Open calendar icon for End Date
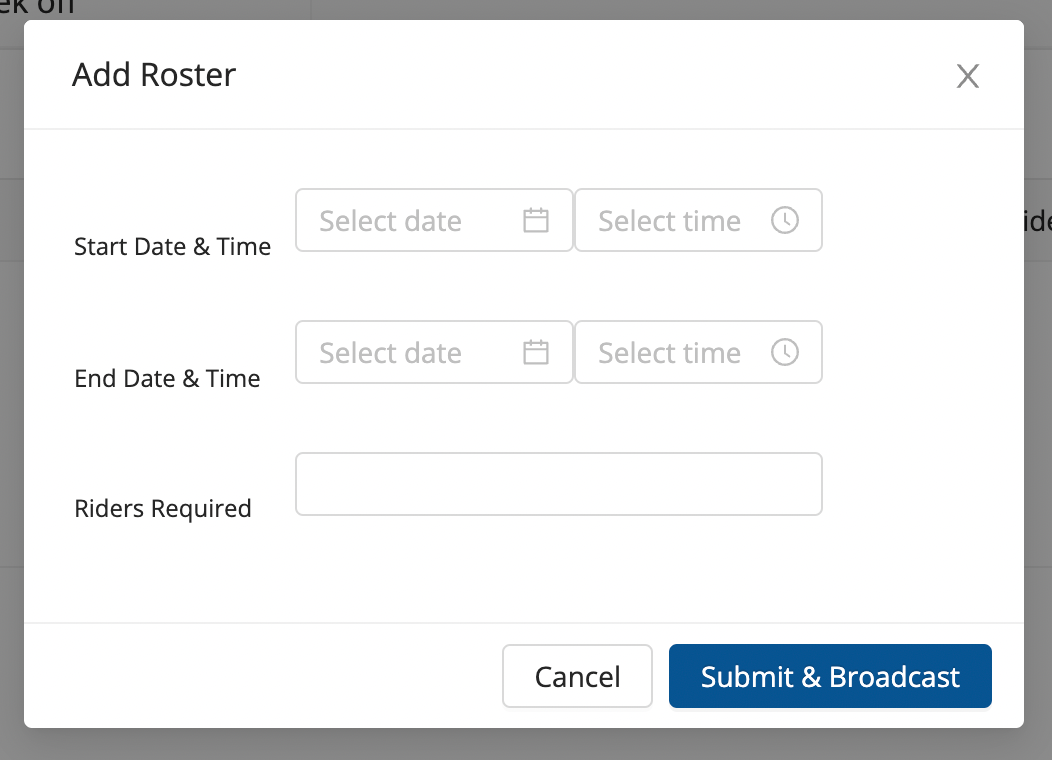1052x760 pixels. 537,352
